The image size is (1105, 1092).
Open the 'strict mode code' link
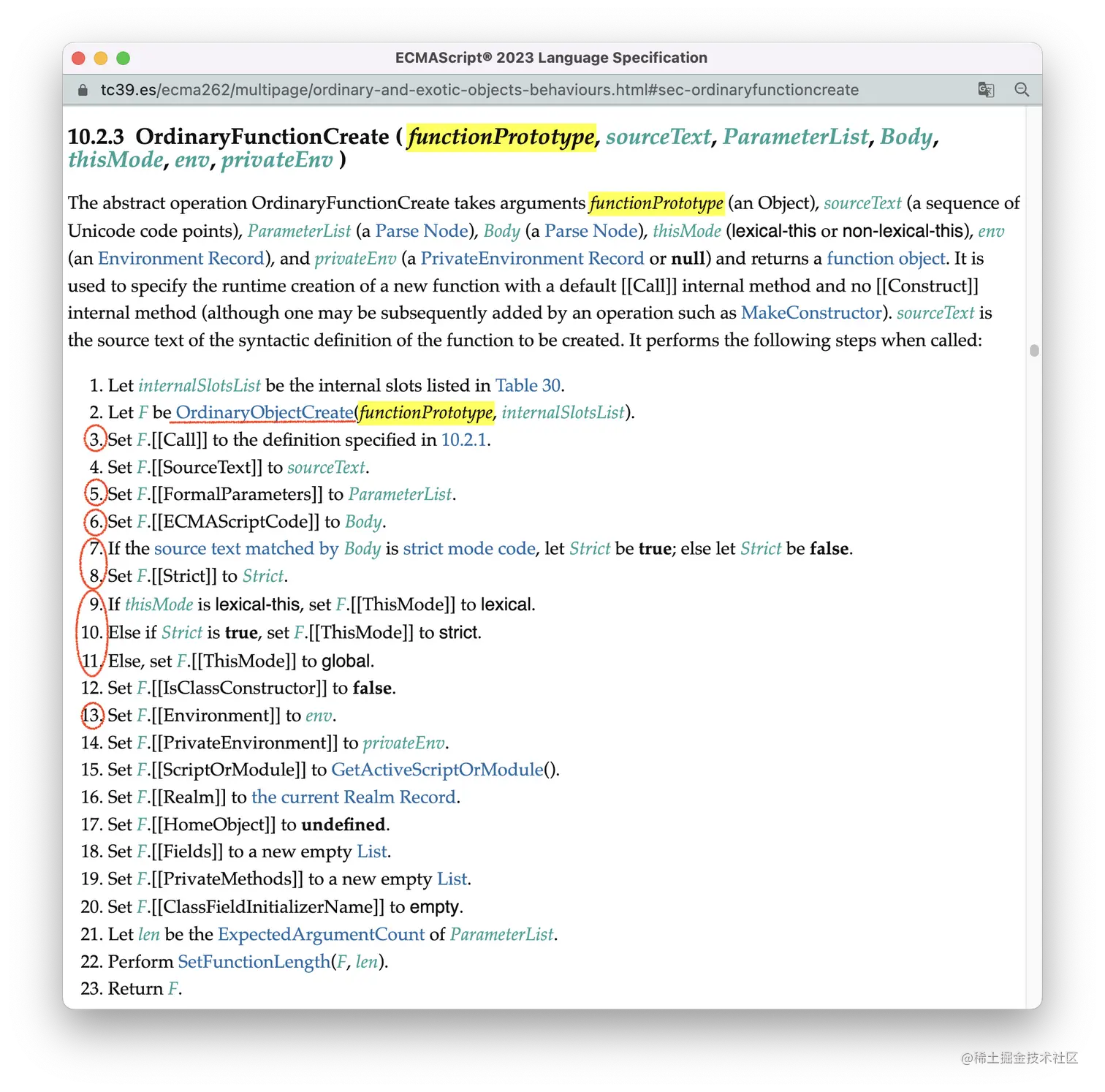(x=469, y=549)
